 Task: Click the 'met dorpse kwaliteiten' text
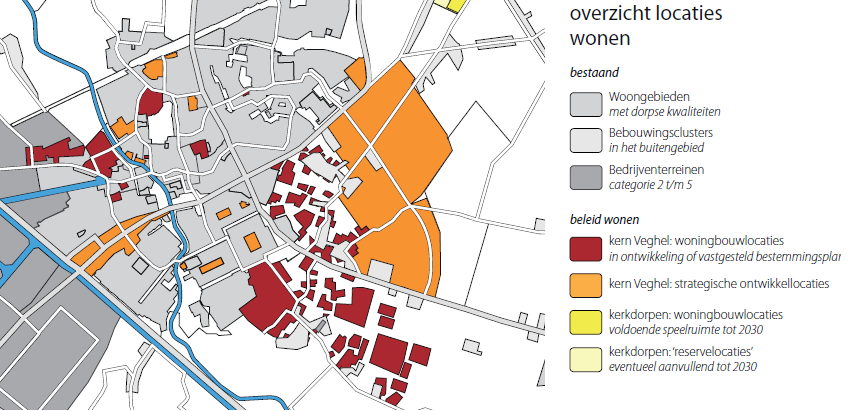665,112
